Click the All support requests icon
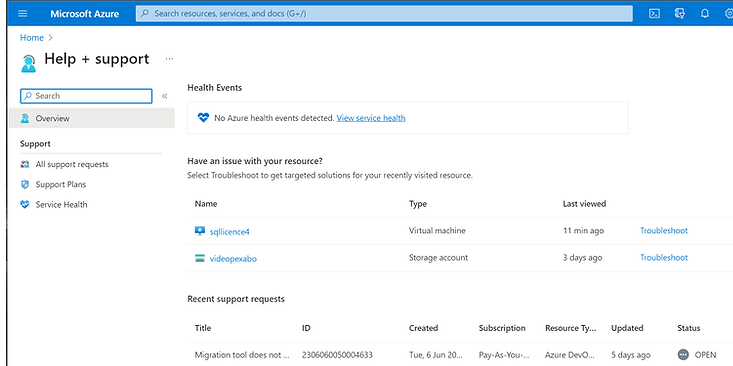Screen dimensions: 733x366 (25, 165)
